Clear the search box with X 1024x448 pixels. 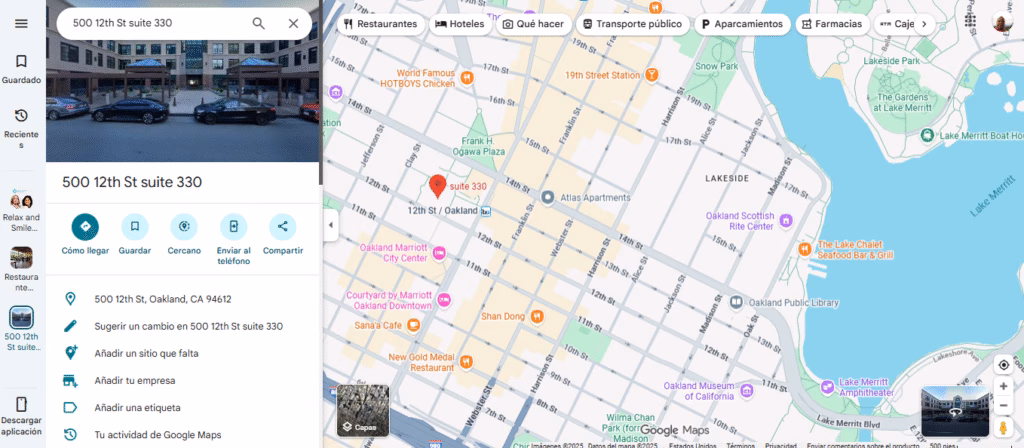pos(293,23)
